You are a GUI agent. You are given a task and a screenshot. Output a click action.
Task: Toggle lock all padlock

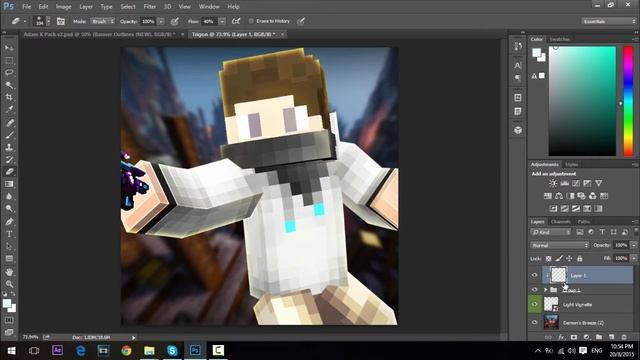pyautogui.click(x=580, y=258)
